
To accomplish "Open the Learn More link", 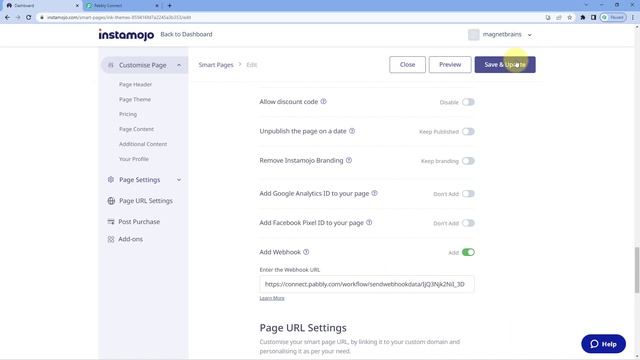I will 272,298.
